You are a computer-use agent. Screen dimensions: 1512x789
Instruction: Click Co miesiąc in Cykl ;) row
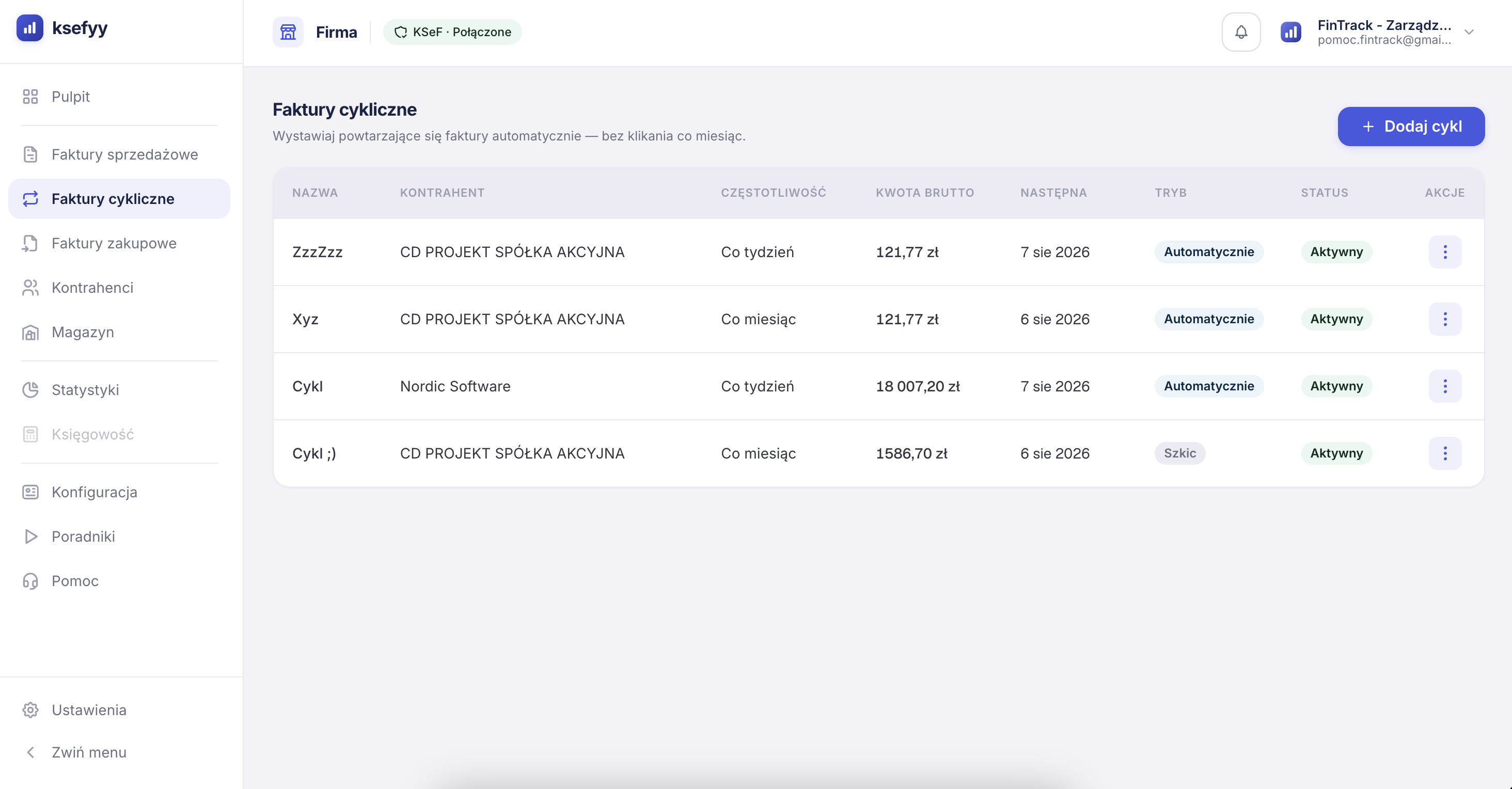(759, 453)
